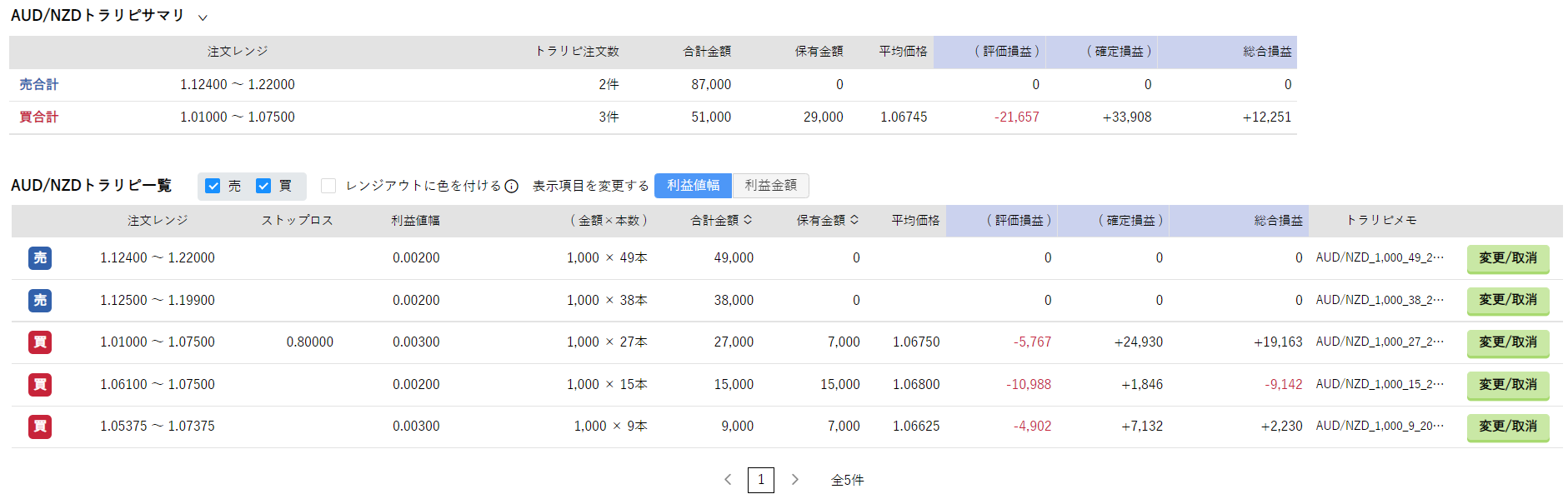
Task: Select the 利益値幅 tab
Action: coord(694,186)
